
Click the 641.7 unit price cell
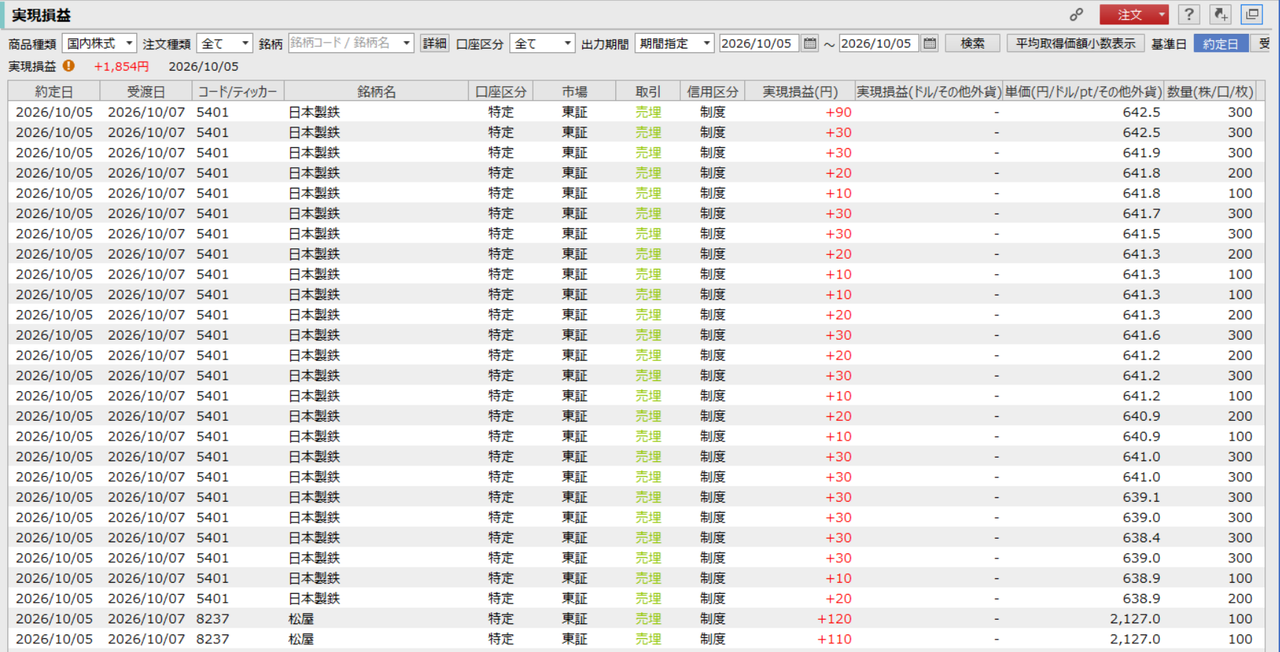tap(1141, 213)
